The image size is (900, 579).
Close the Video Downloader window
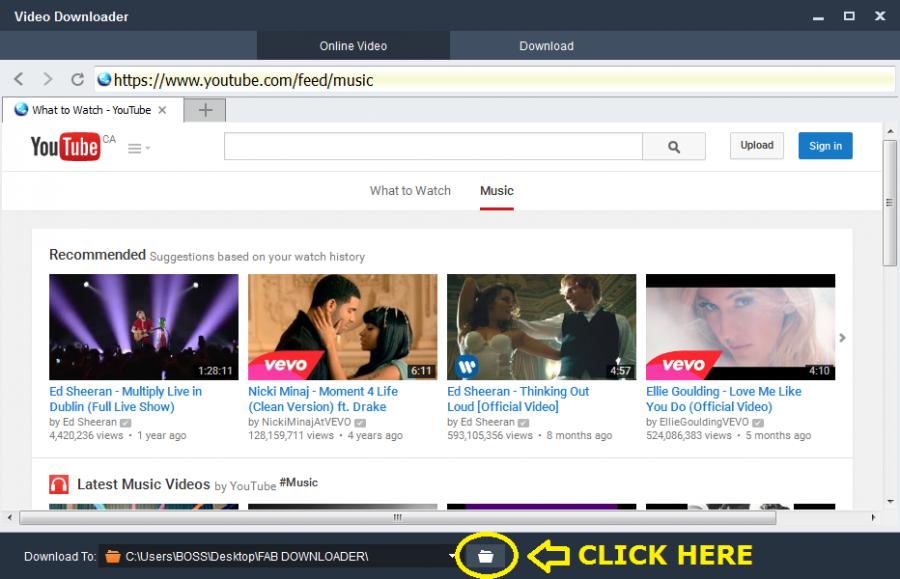[x=880, y=16]
